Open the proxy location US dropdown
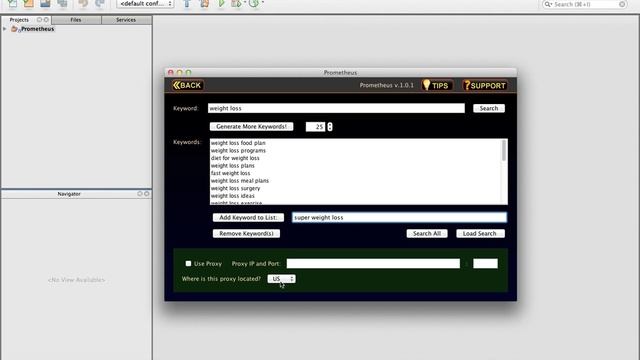Image resolution: width=640 pixels, height=360 pixels. click(x=282, y=279)
